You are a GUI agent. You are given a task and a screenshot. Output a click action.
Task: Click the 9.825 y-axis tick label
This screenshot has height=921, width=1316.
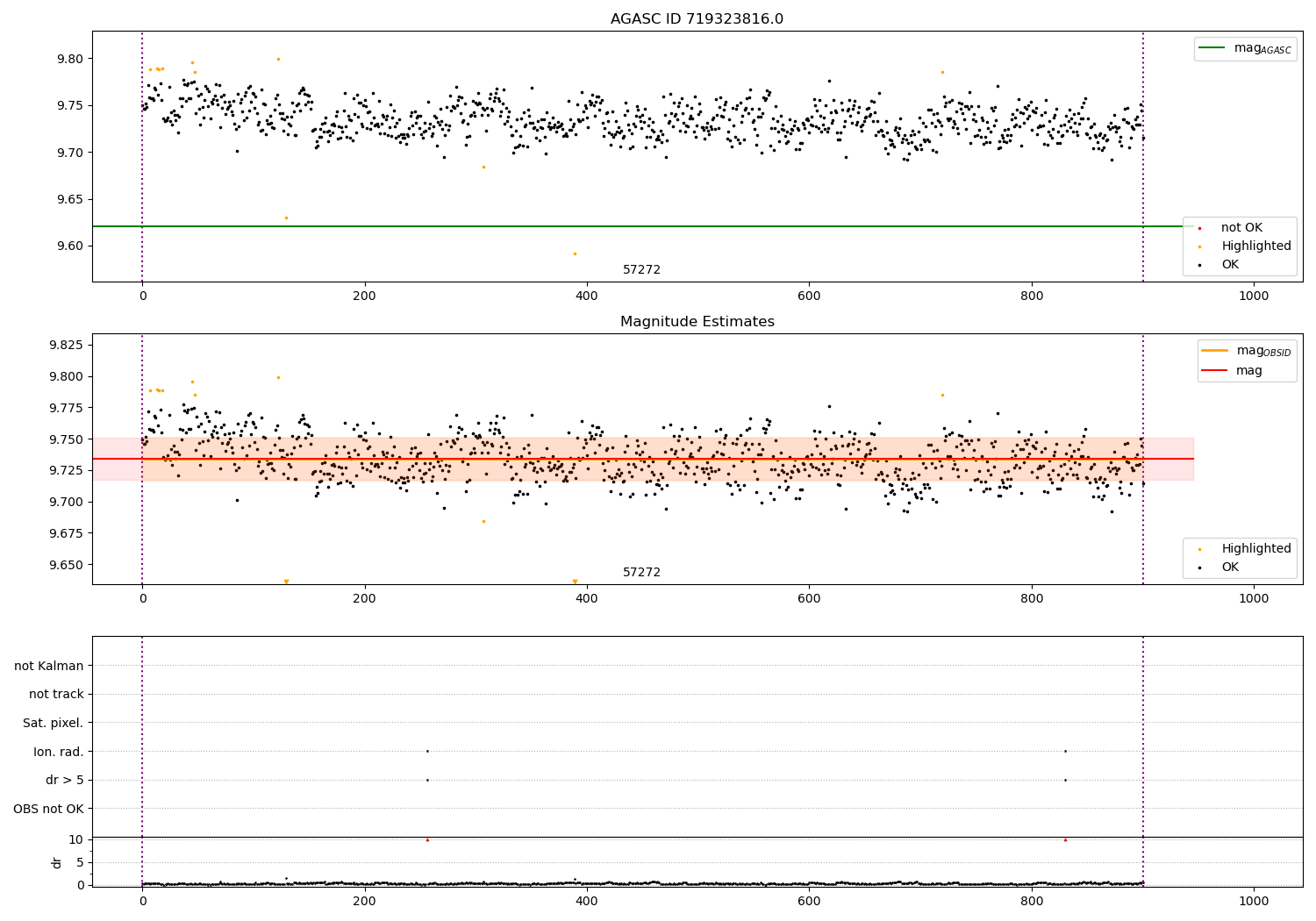point(68,345)
